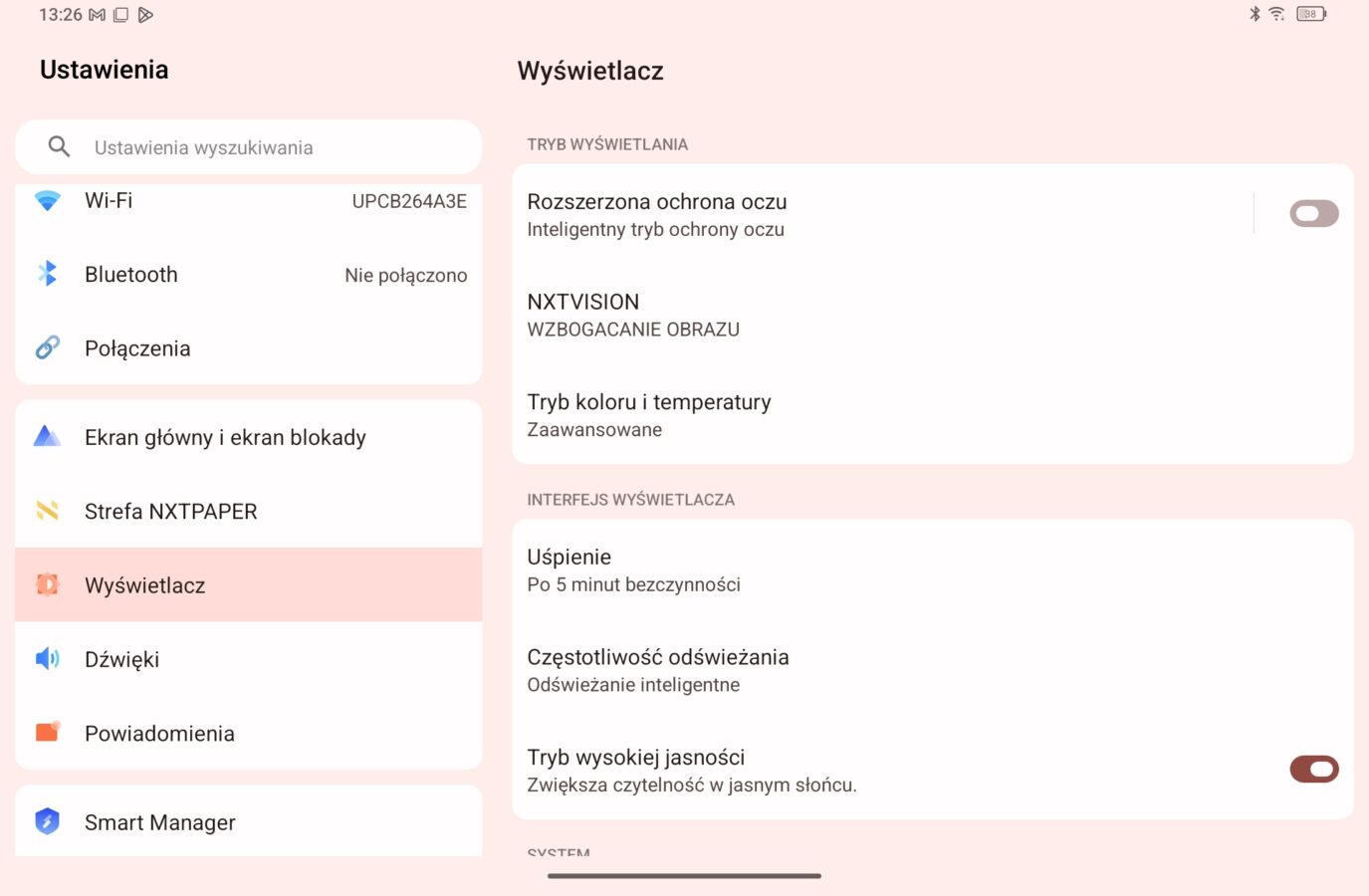Viewport: 1369px width, 896px height.
Task: Open Dźwięki settings
Action: (x=249, y=658)
